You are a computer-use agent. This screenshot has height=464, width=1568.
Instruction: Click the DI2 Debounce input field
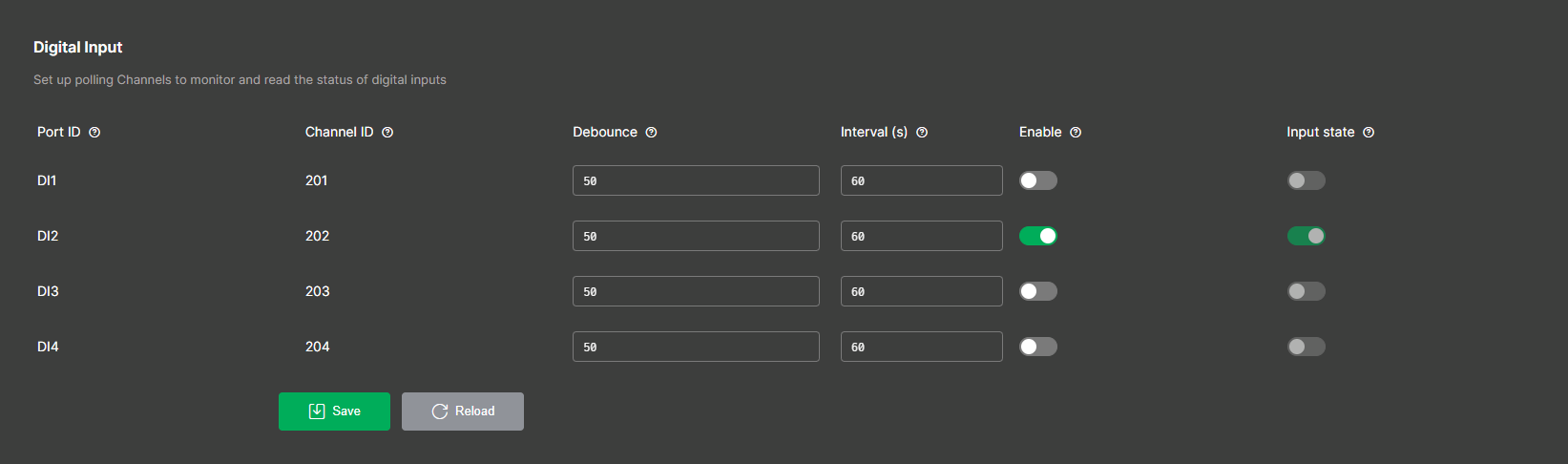coord(696,236)
